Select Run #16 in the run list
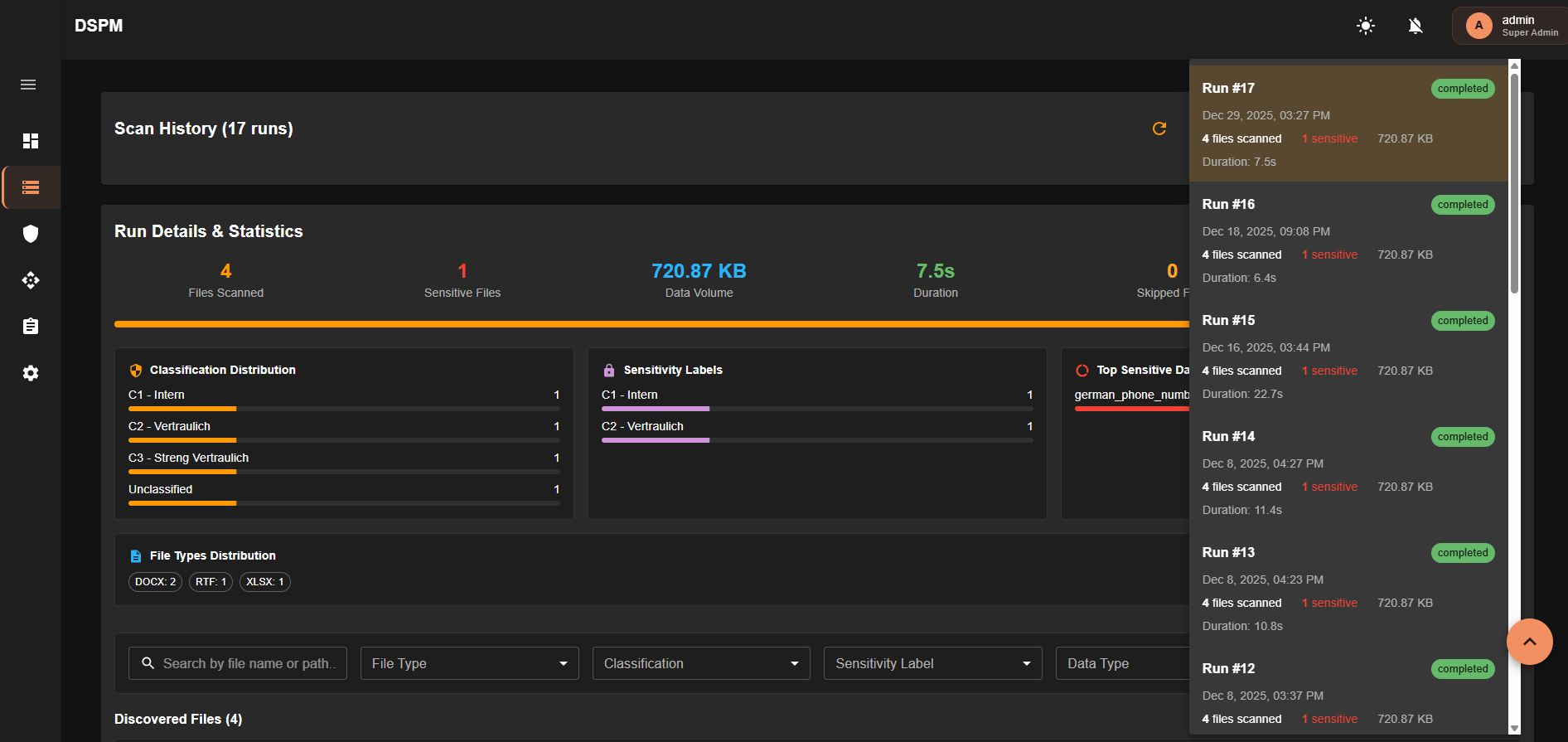 (1348, 240)
